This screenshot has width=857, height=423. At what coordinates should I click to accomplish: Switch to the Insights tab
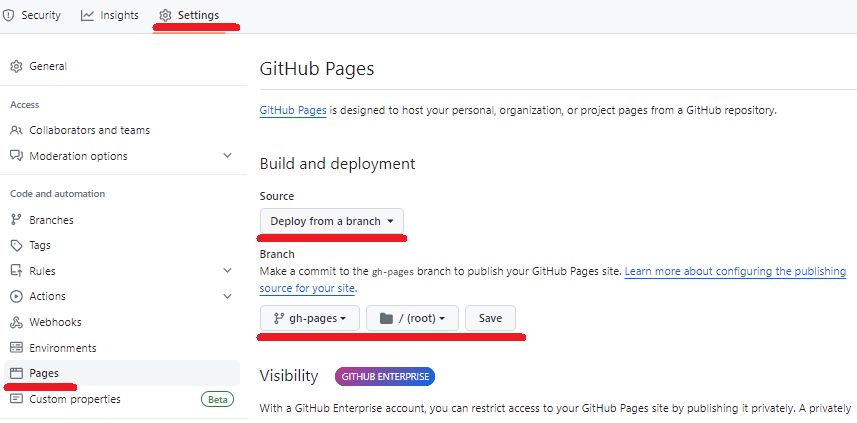(x=110, y=15)
